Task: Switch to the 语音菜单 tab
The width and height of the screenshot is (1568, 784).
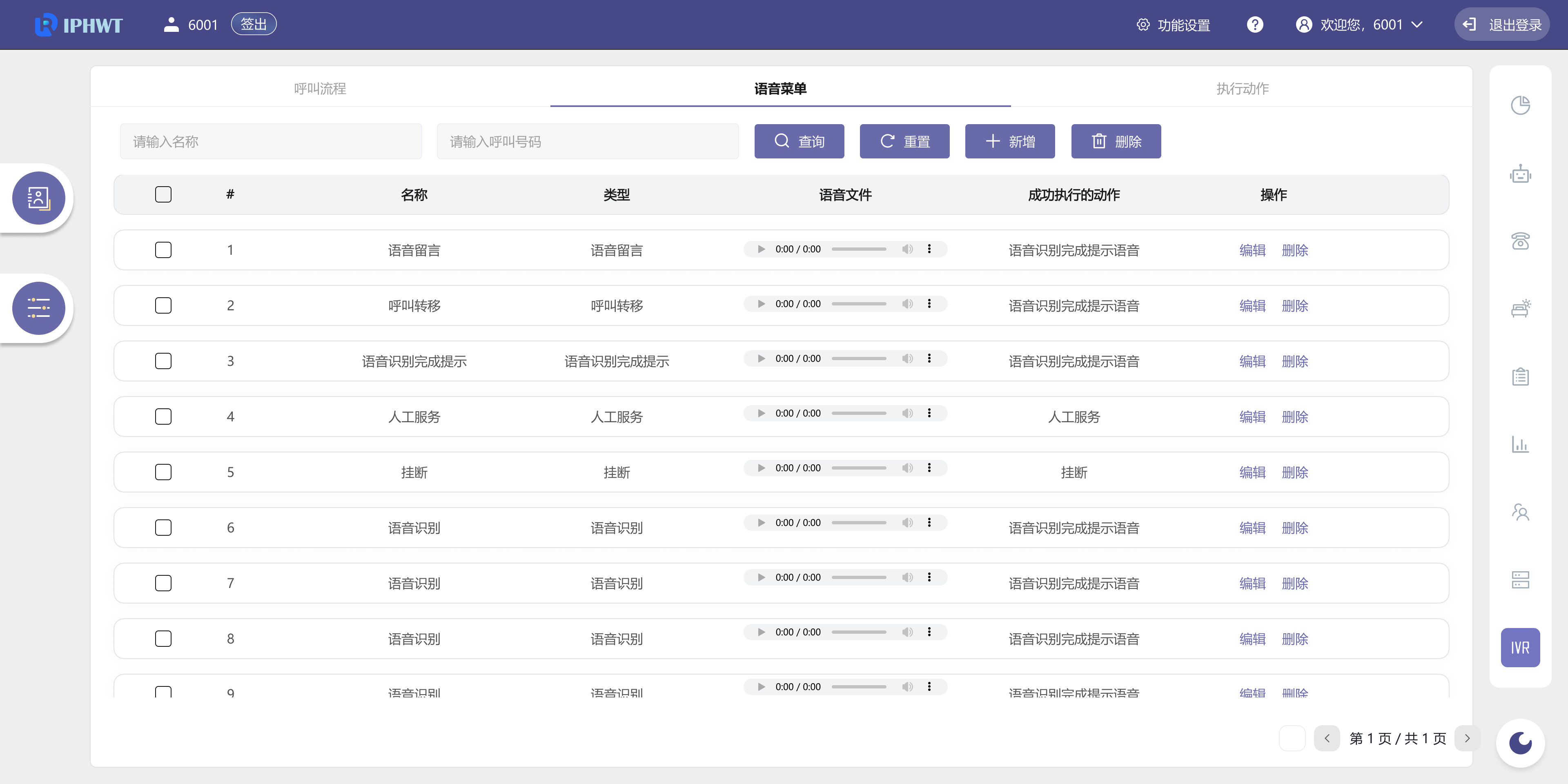Action: coord(780,88)
